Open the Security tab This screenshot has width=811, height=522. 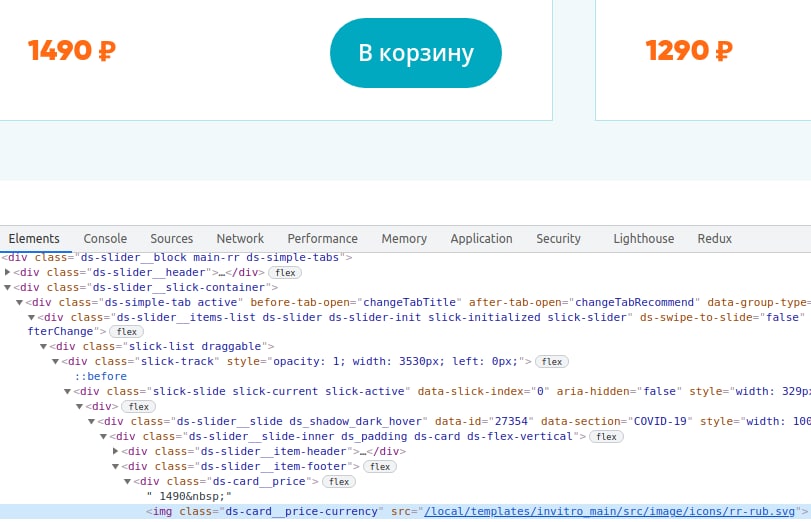(x=558, y=238)
